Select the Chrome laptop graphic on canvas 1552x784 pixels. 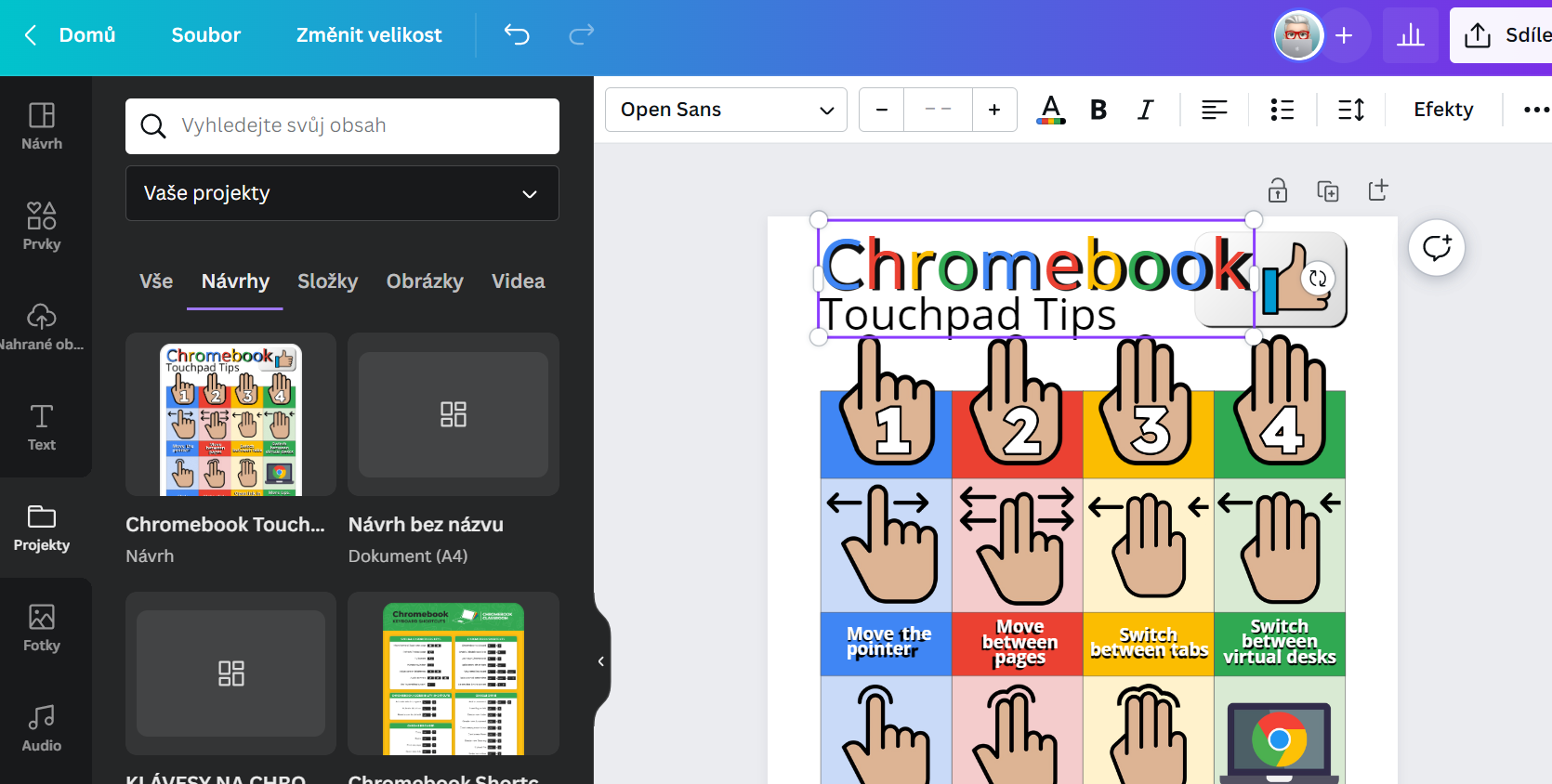(x=1280, y=742)
